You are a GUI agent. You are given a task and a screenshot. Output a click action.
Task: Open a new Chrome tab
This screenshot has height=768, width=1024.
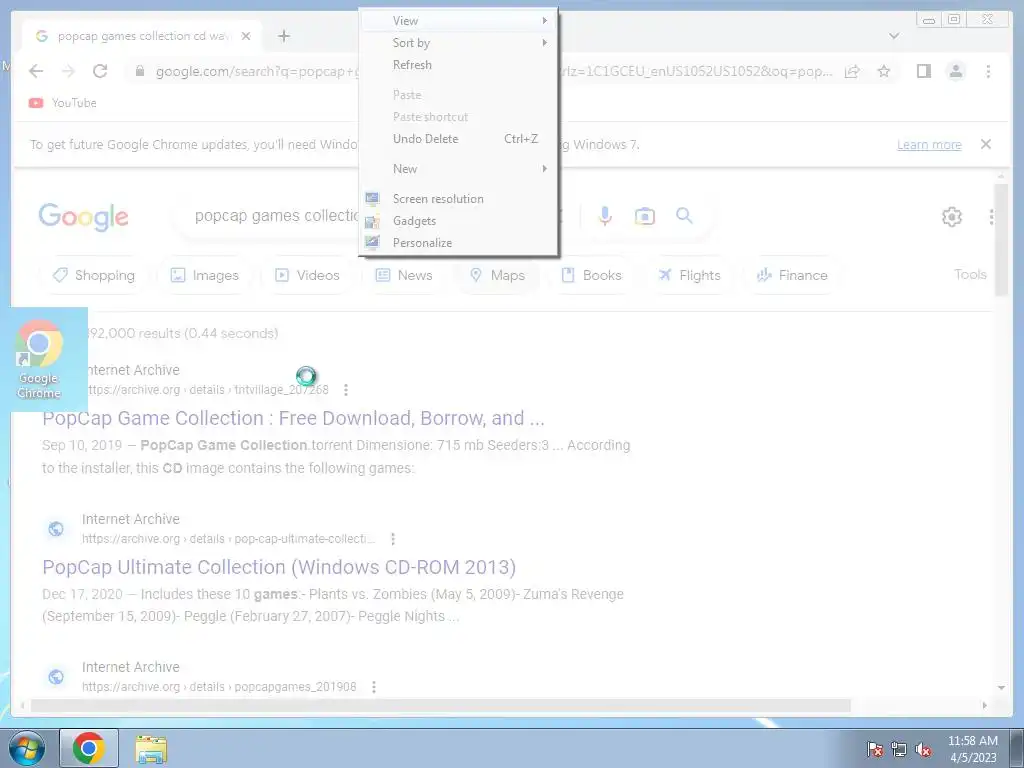(283, 36)
